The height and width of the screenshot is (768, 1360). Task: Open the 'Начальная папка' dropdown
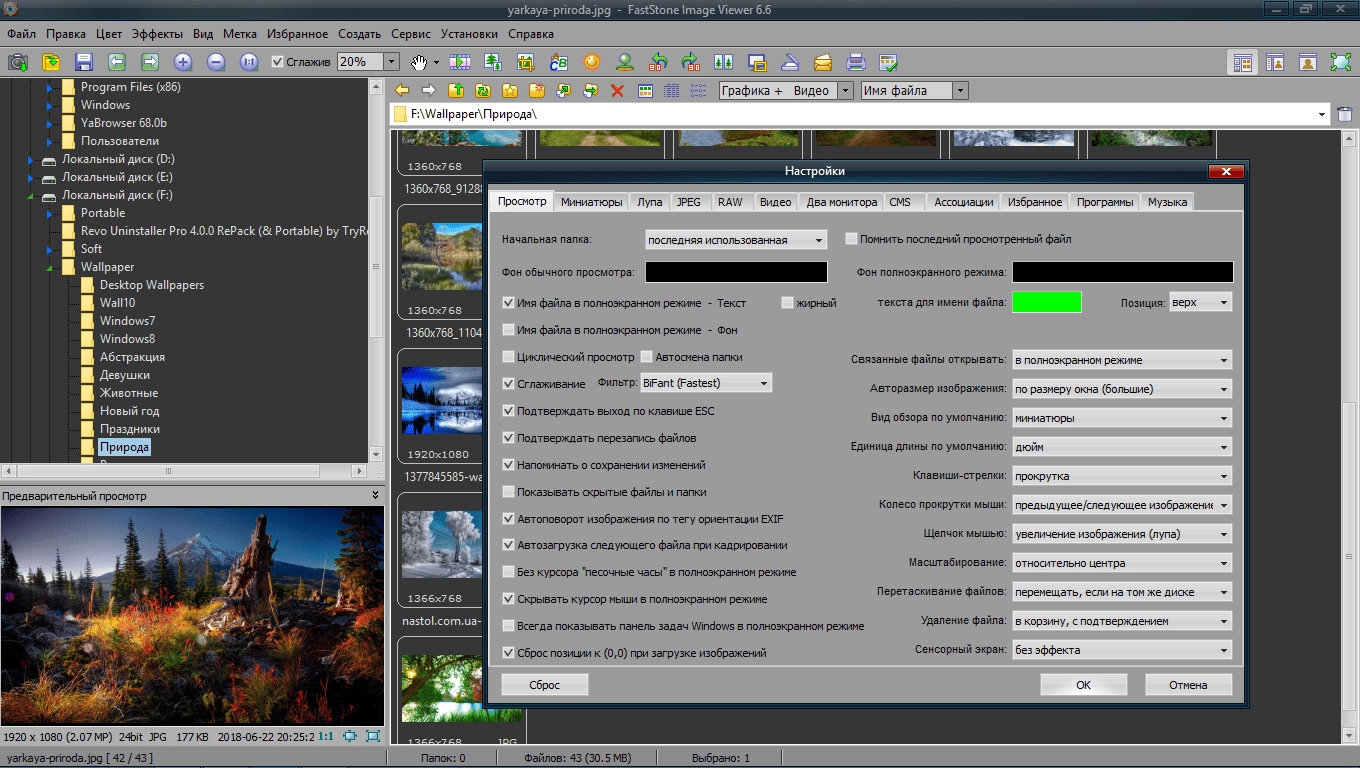(x=736, y=240)
